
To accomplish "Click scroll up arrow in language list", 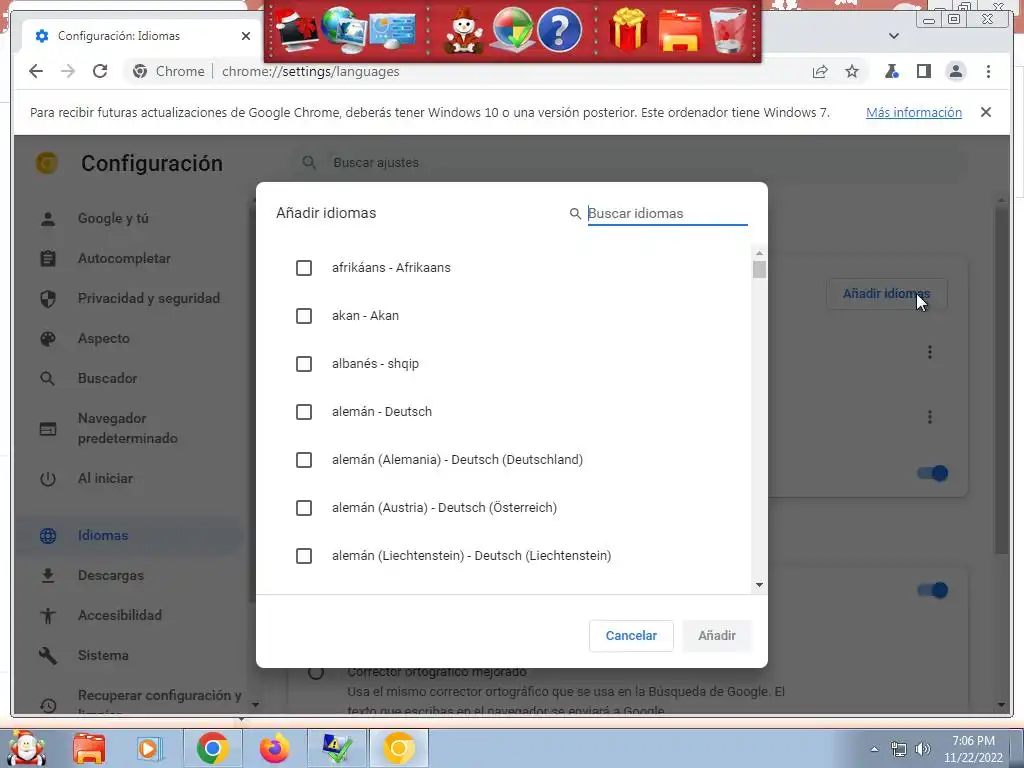I will click(x=759, y=253).
